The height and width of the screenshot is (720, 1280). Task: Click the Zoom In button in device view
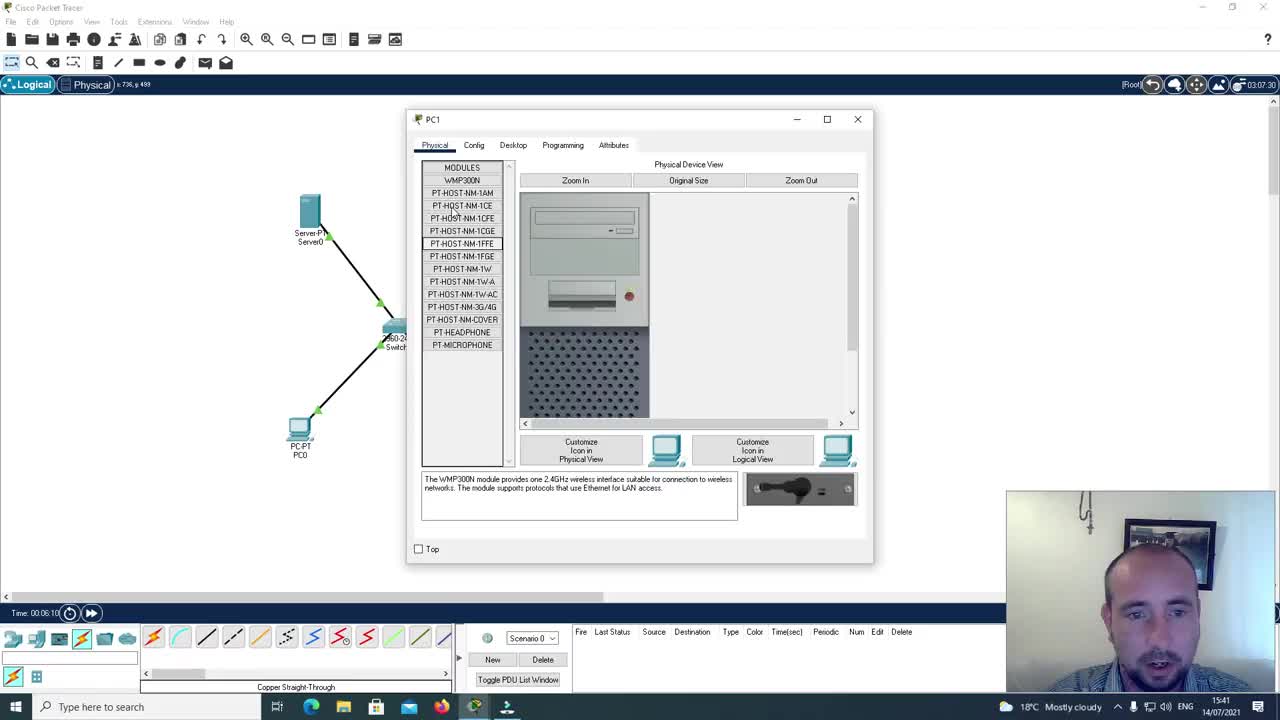pos(575,181)
